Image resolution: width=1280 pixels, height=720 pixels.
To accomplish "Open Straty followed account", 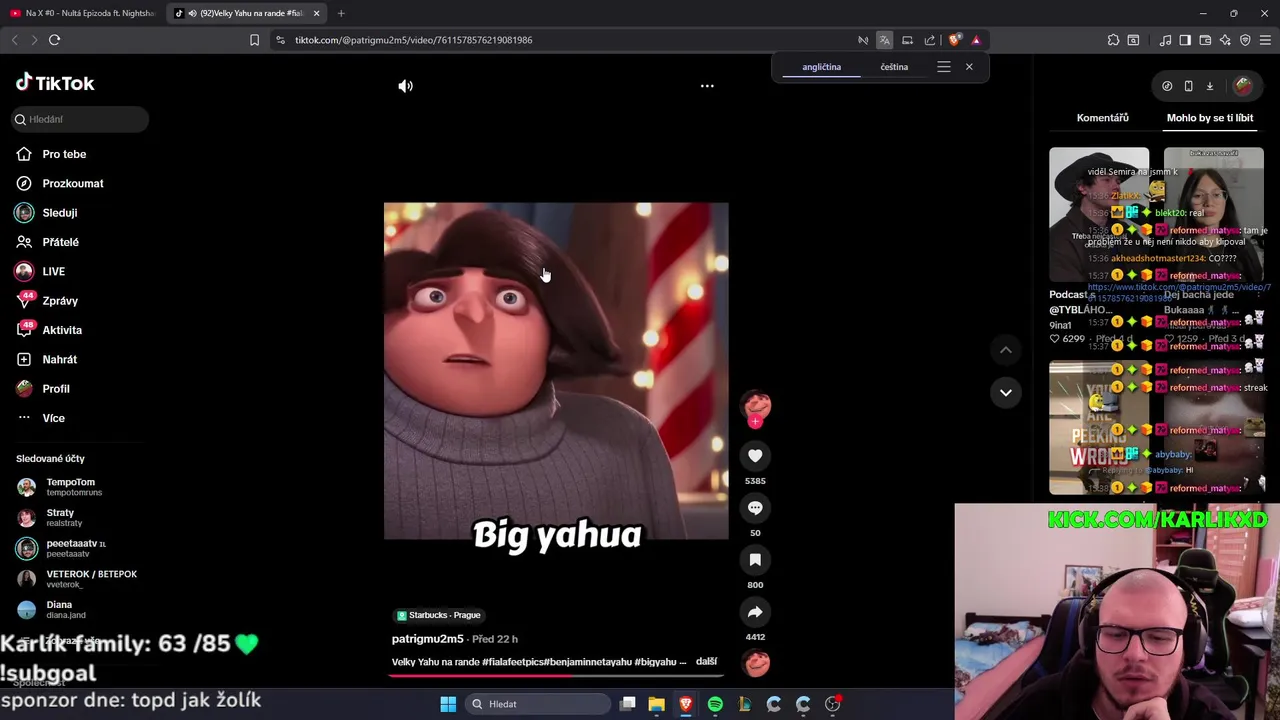I will (60, 517).
